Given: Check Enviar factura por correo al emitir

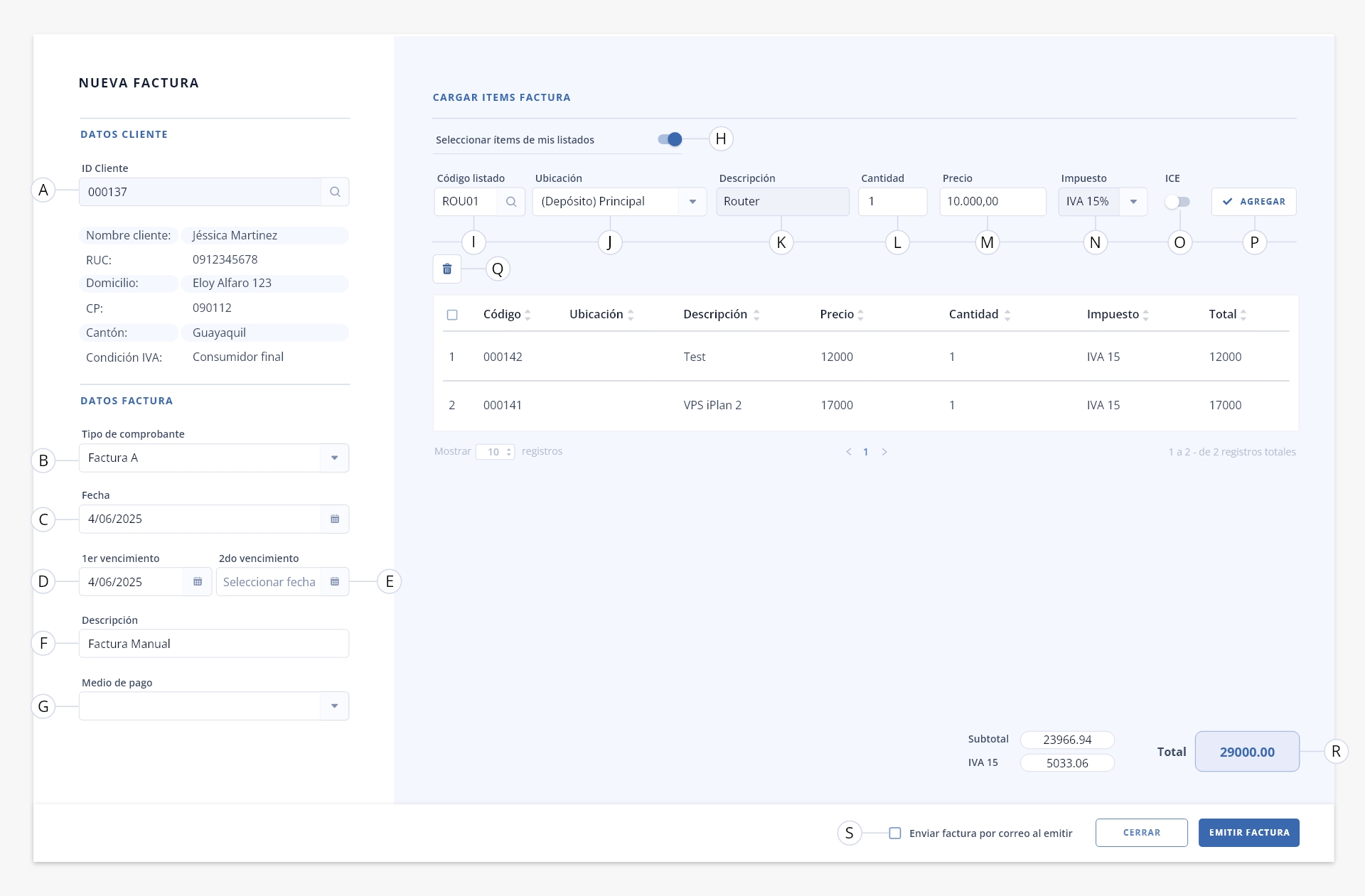Looking at the screenshot, I should [x=895, y=833].
